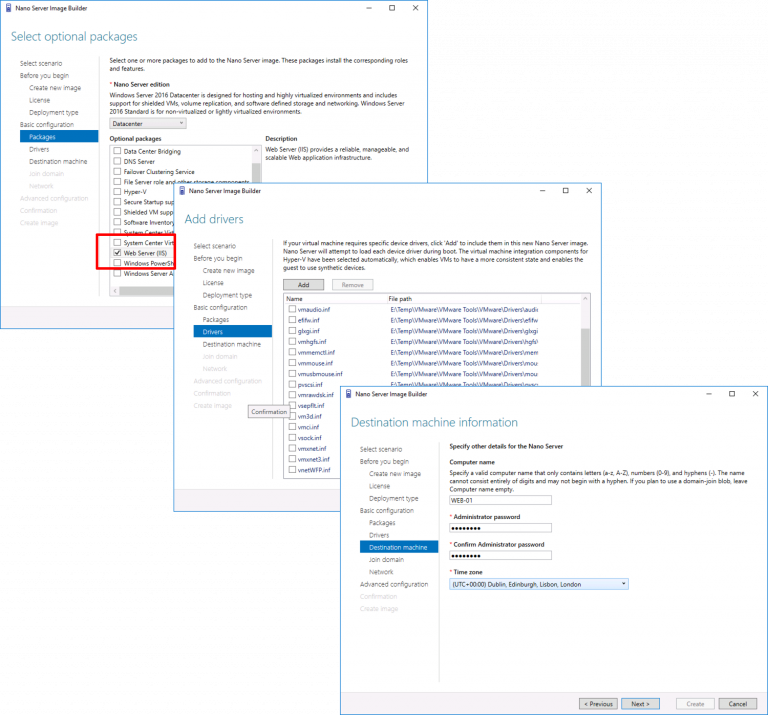Select License step in the Destination machine window
The image size is (768, 715).
[x=380, y=486]
